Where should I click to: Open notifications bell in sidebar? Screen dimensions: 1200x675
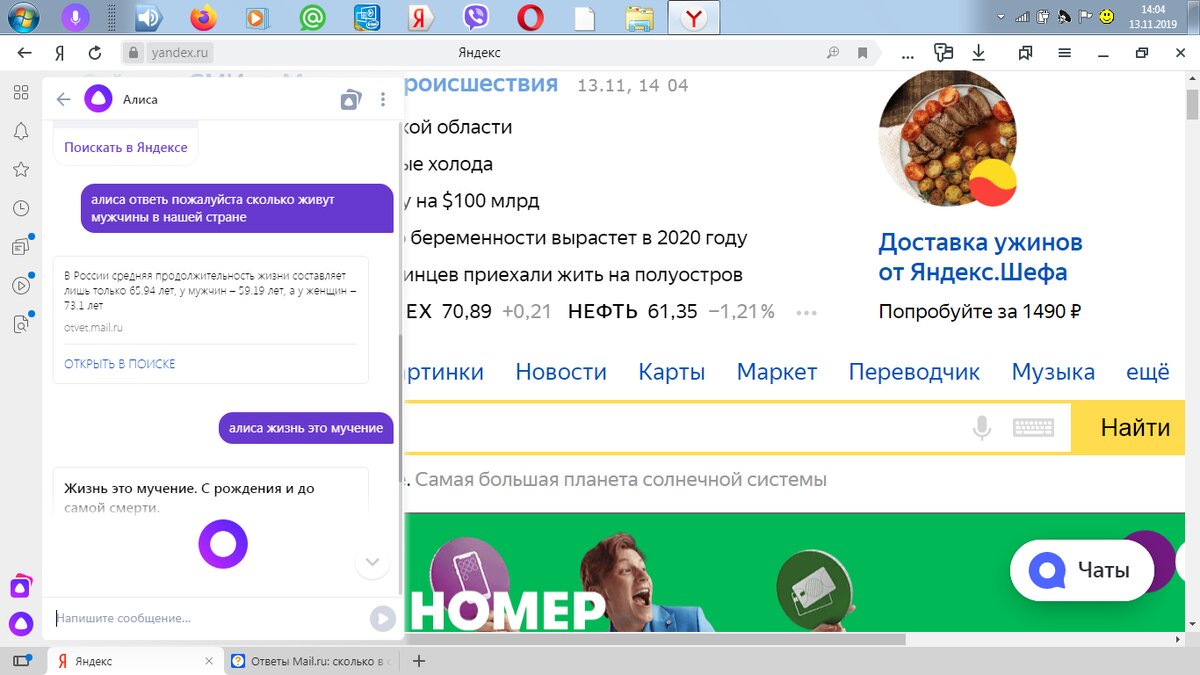click(20, 131)
